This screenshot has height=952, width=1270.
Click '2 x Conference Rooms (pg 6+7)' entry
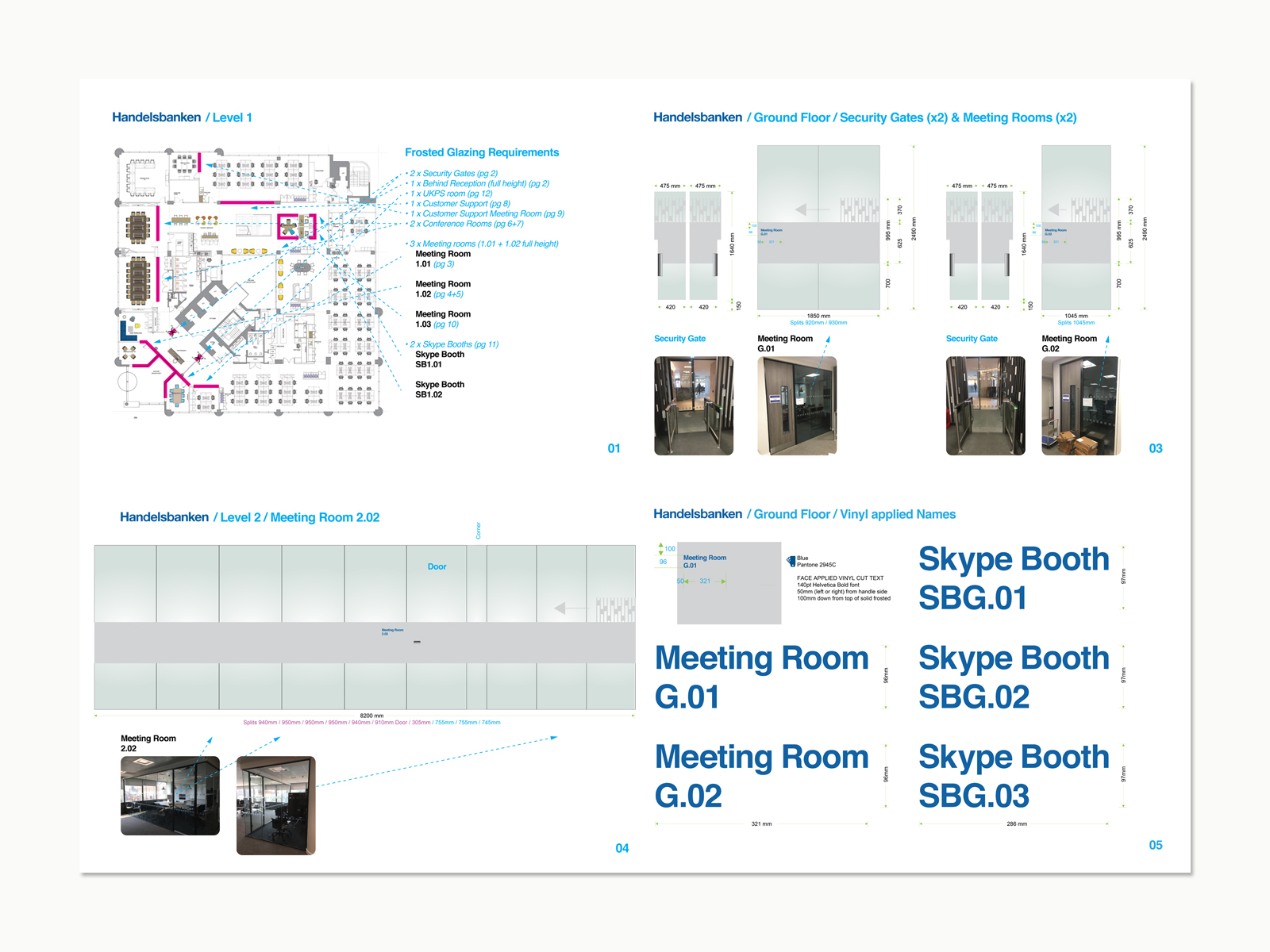(466, 224)
